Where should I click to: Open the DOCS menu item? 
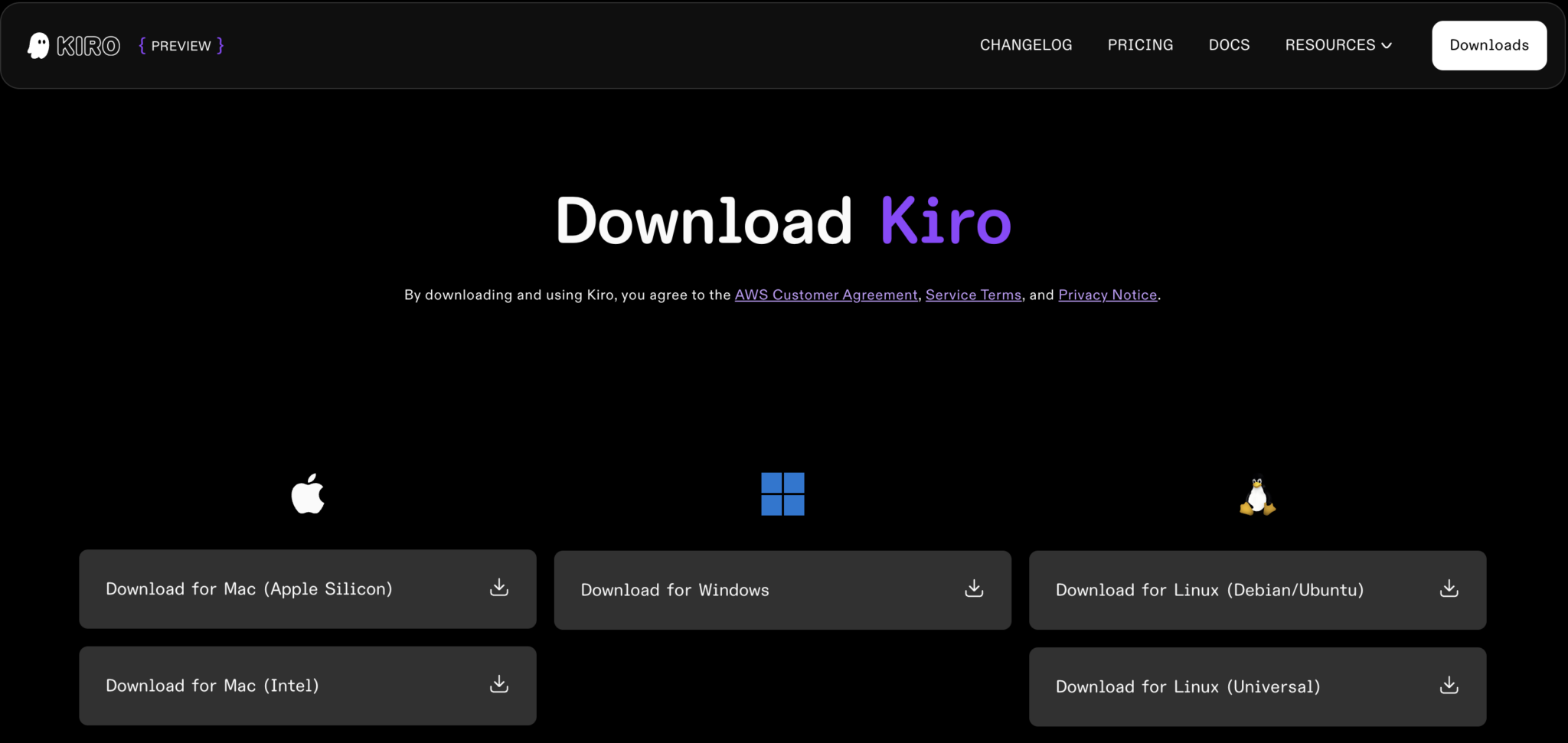click(1229, 45)
